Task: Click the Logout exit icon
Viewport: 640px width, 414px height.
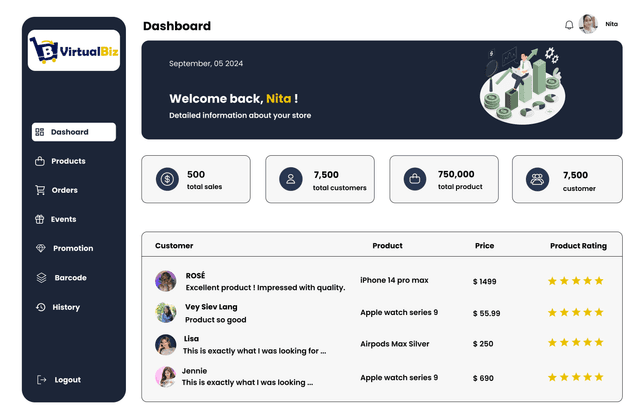Action: pyautogui.click(x=41, y=380)
